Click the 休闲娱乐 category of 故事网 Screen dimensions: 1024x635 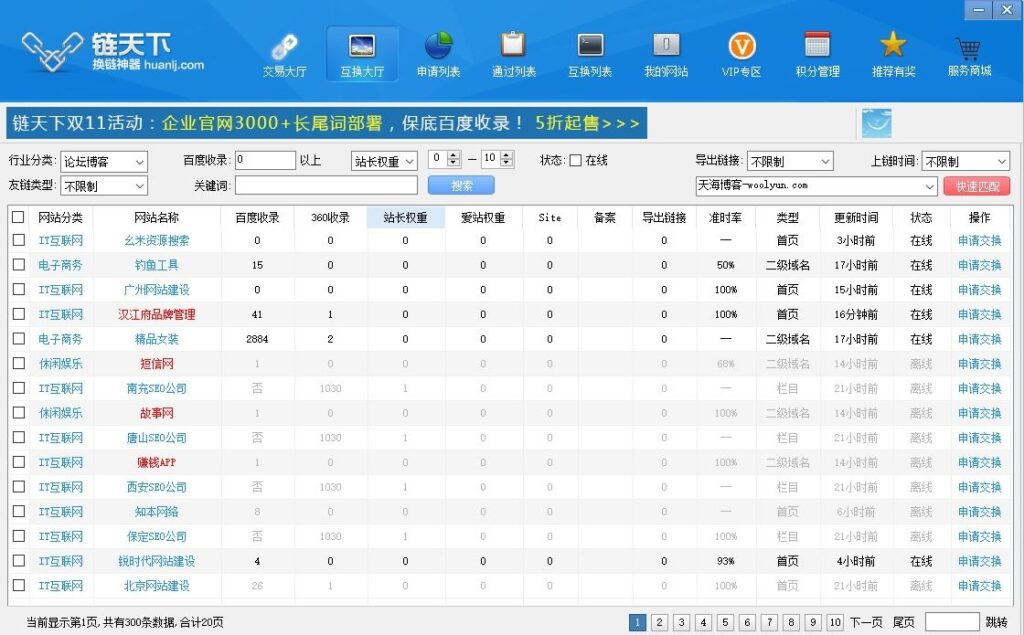point(61,413)
